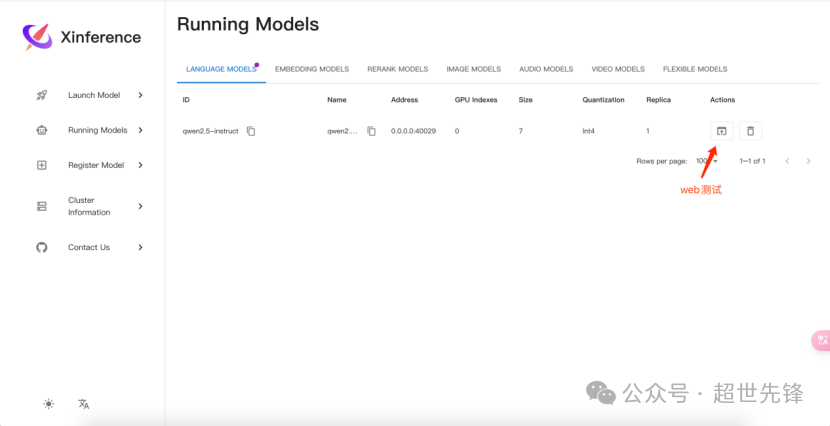Open the Cluster Information sidebar item
830x426 pixels.
pyautogui.click(x=90, y=206)
